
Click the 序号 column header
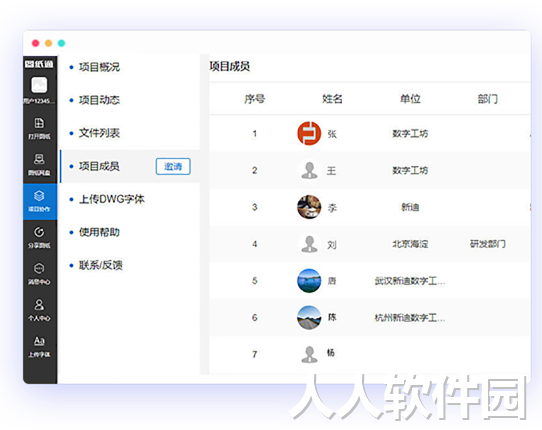click(x=254, y=99)
